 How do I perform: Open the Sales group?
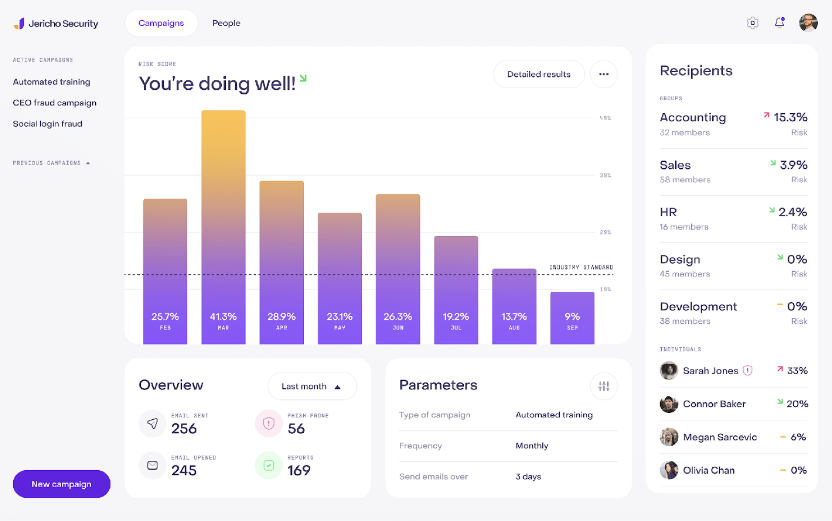click(x=733, y=171)
